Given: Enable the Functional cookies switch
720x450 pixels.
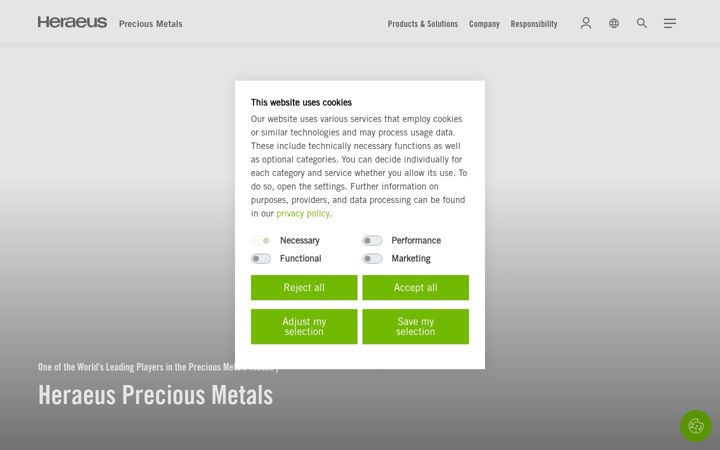Looking at the screenshot, I should point(261,259).
